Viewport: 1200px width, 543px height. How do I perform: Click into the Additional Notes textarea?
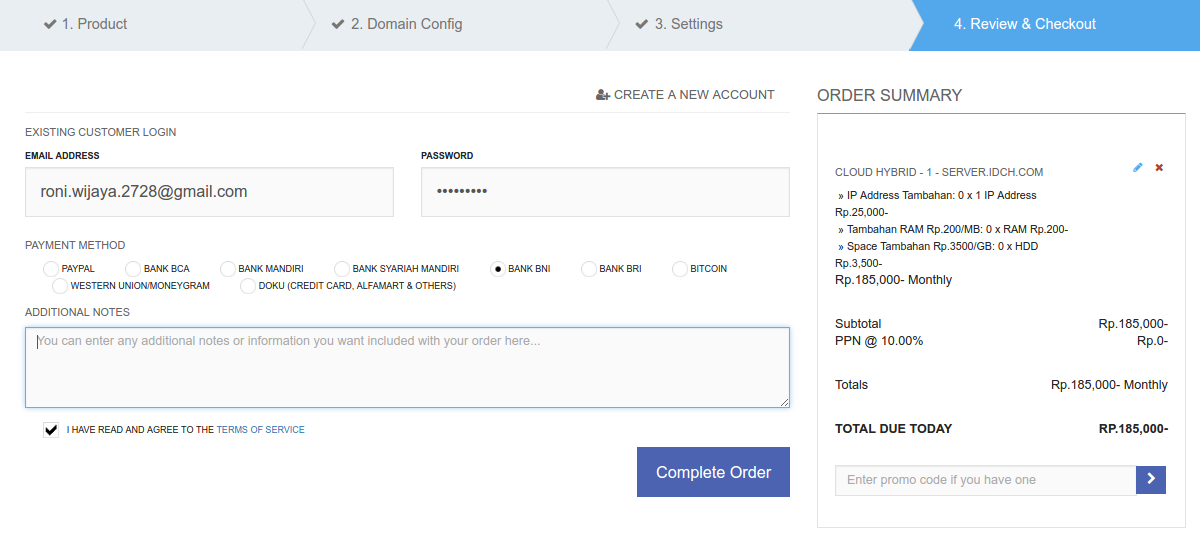click(407, 367)
